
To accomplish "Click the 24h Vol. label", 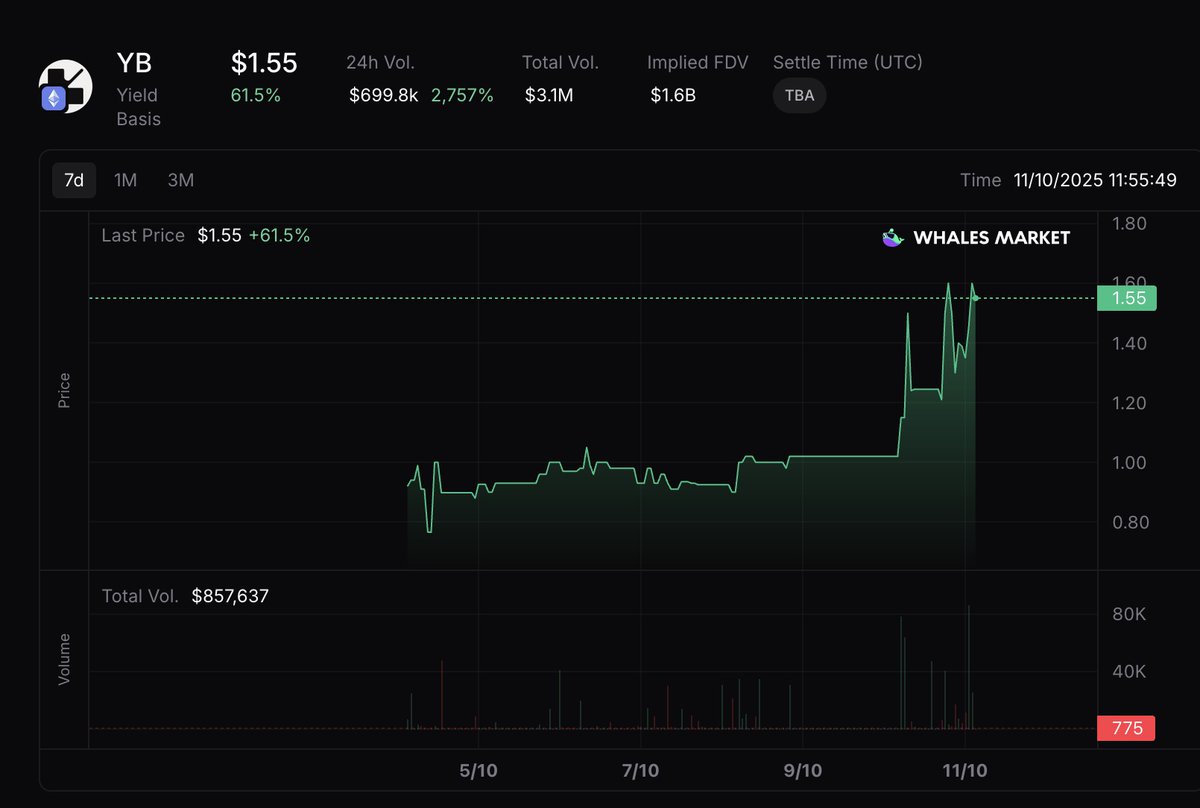I will pyautogui.click(x=380, y=62).
